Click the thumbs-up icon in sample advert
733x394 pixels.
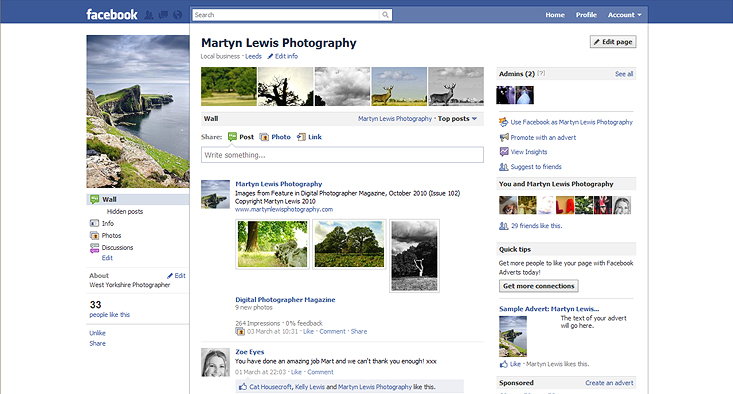tap(503, 364)
